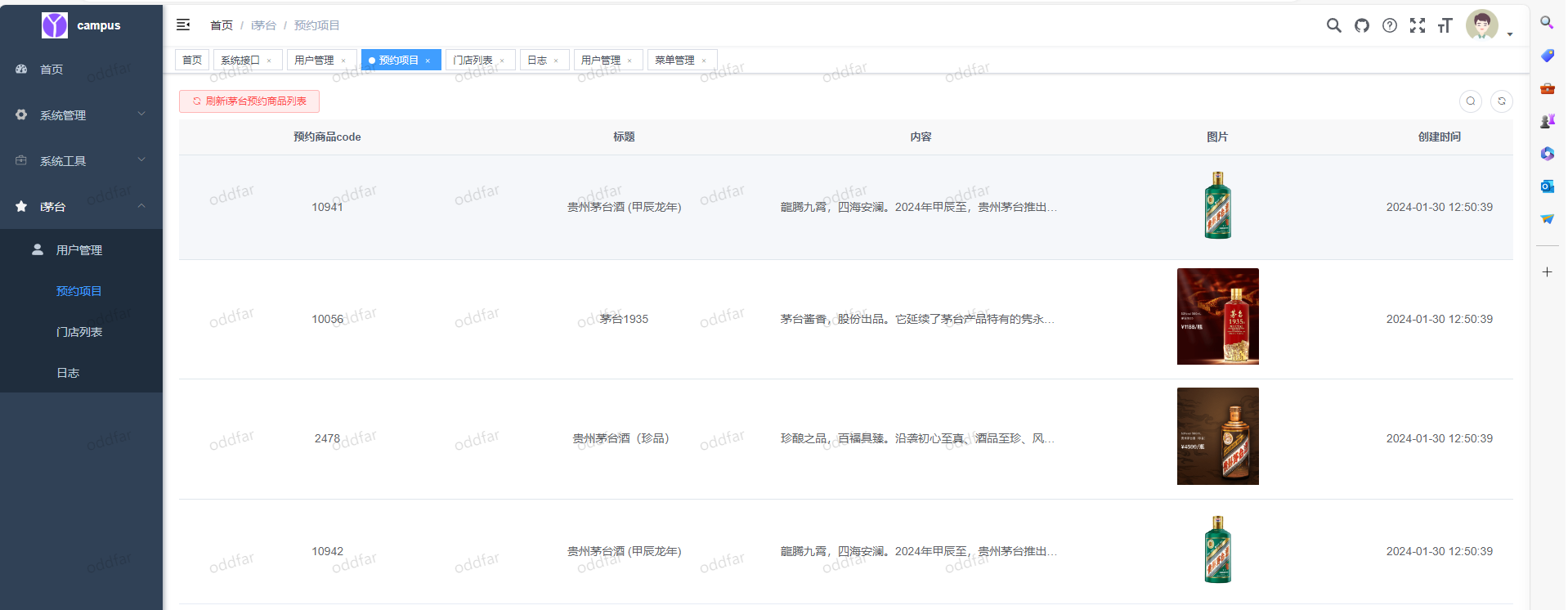Open the 茅台1935 product image
The height and width of the screenshot is (610, 1568).
pyautogui.click(x=1217, y=316)
